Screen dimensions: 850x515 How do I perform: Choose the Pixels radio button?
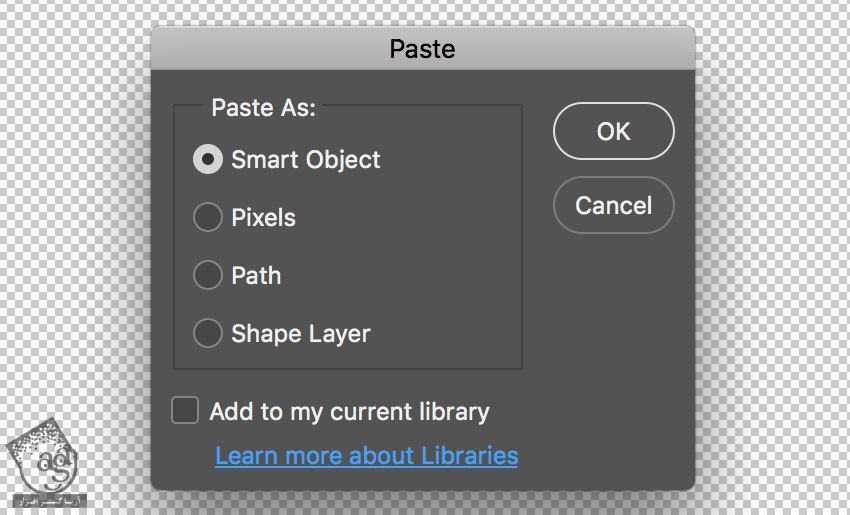point(208,217)
